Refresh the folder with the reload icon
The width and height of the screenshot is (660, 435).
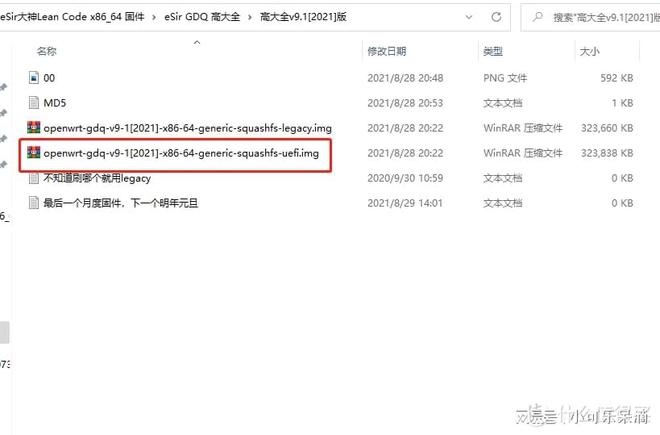tap(496, 17)
